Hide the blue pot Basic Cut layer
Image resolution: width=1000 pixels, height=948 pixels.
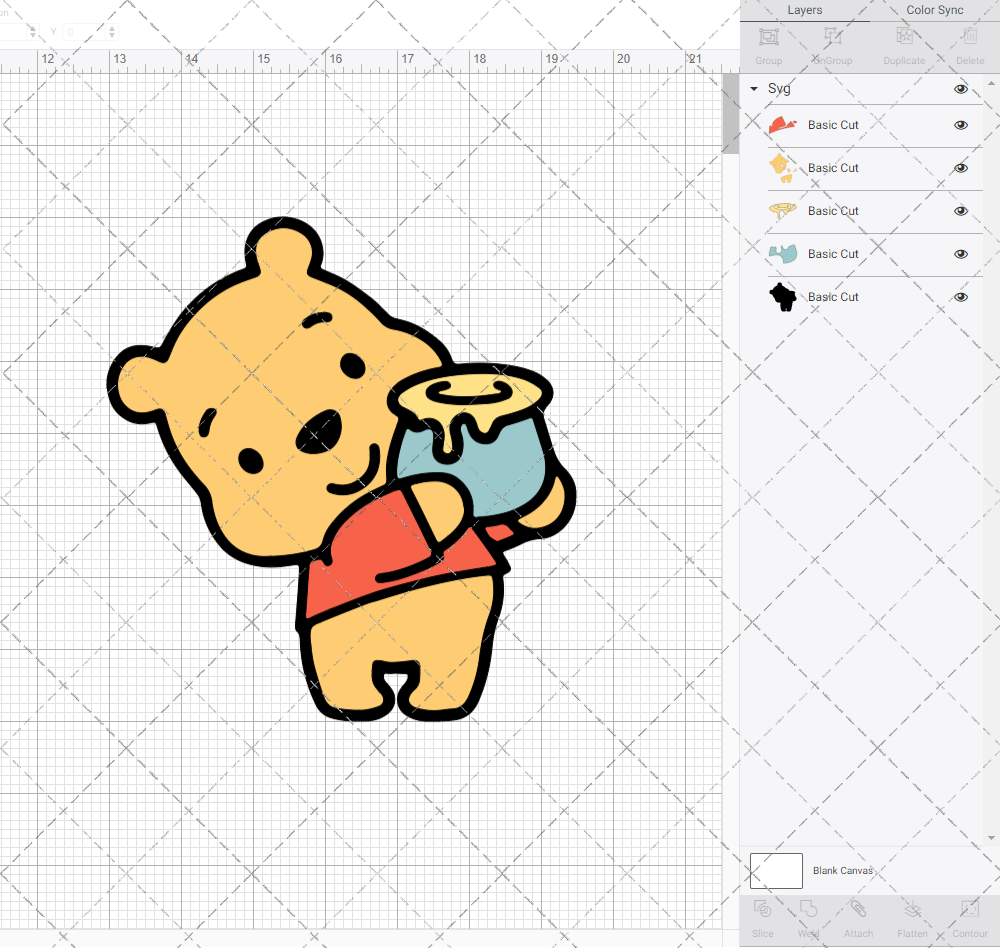click(961, 254)
